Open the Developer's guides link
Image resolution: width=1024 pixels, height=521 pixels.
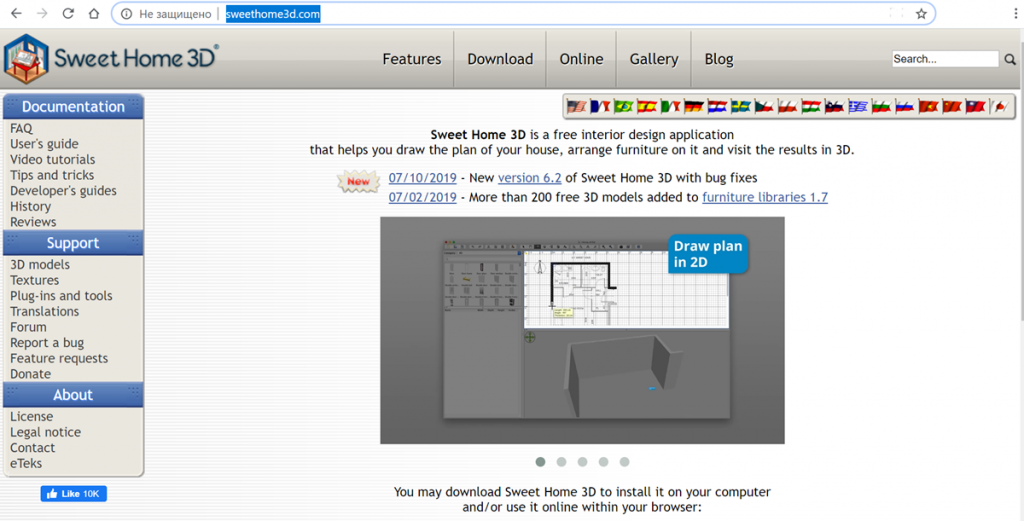tap(63, 191)
